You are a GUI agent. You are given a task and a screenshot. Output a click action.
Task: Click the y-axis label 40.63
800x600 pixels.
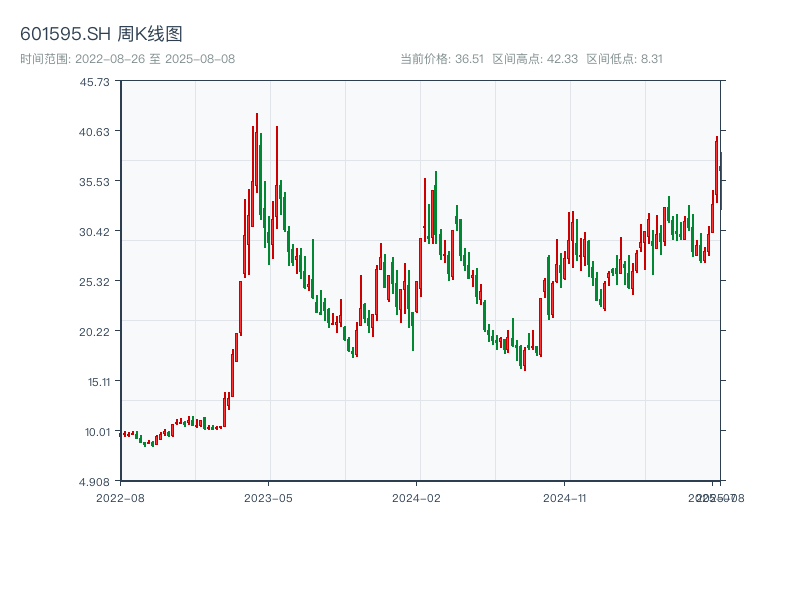click(x=94, y=132)
